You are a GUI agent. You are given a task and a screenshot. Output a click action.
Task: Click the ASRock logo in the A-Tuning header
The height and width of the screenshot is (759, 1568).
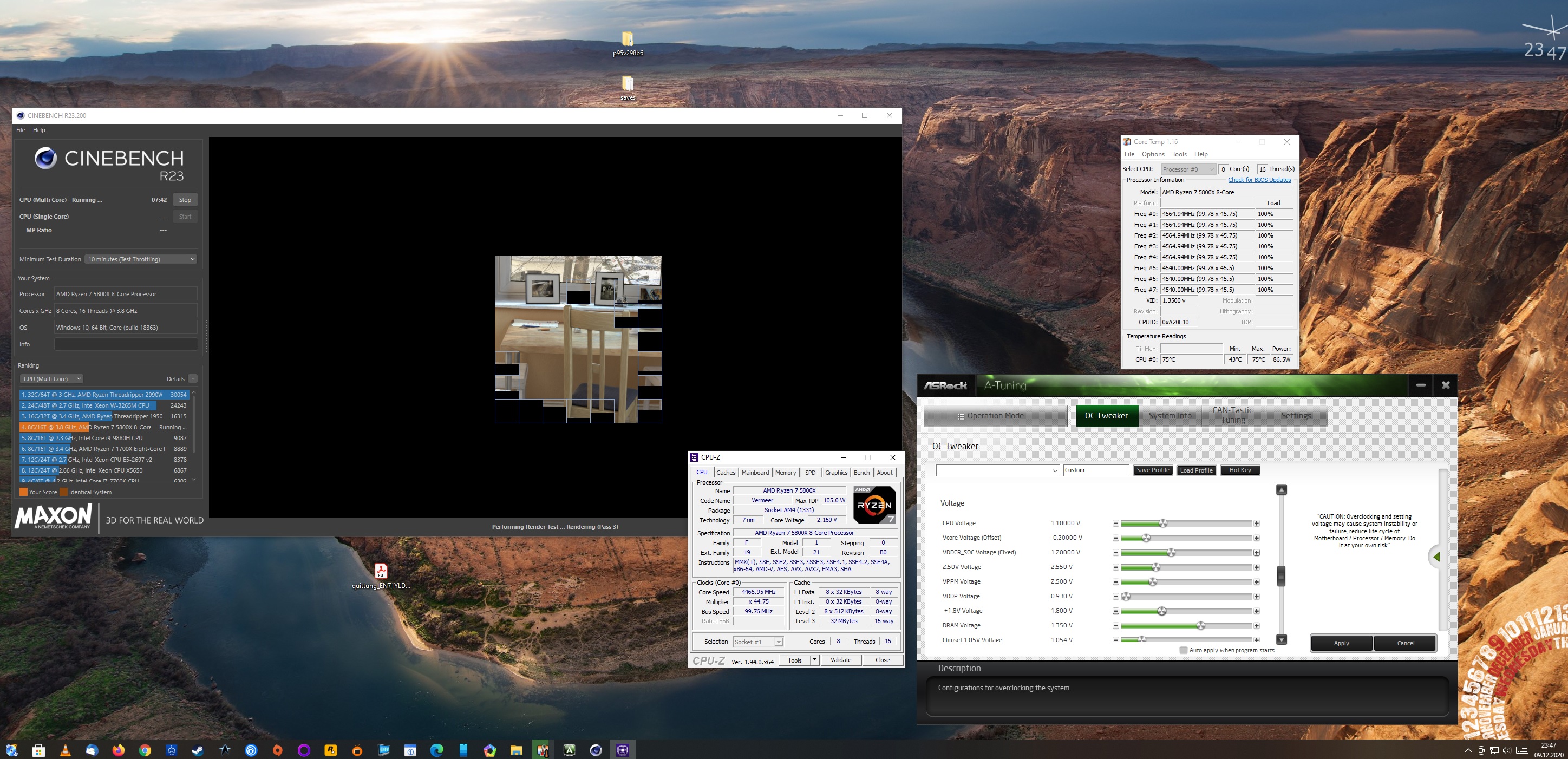(x=945, y=385)
